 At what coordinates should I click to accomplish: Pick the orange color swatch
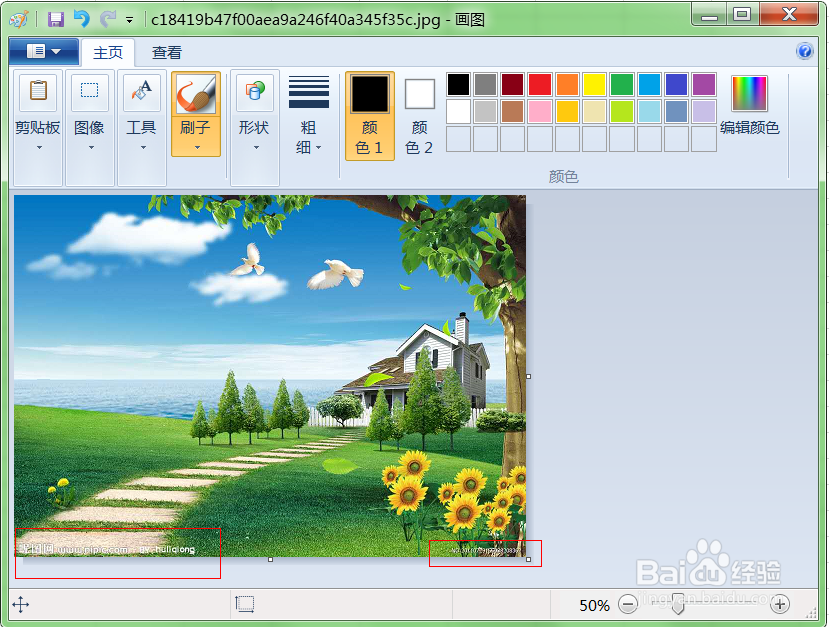point(567,84)
